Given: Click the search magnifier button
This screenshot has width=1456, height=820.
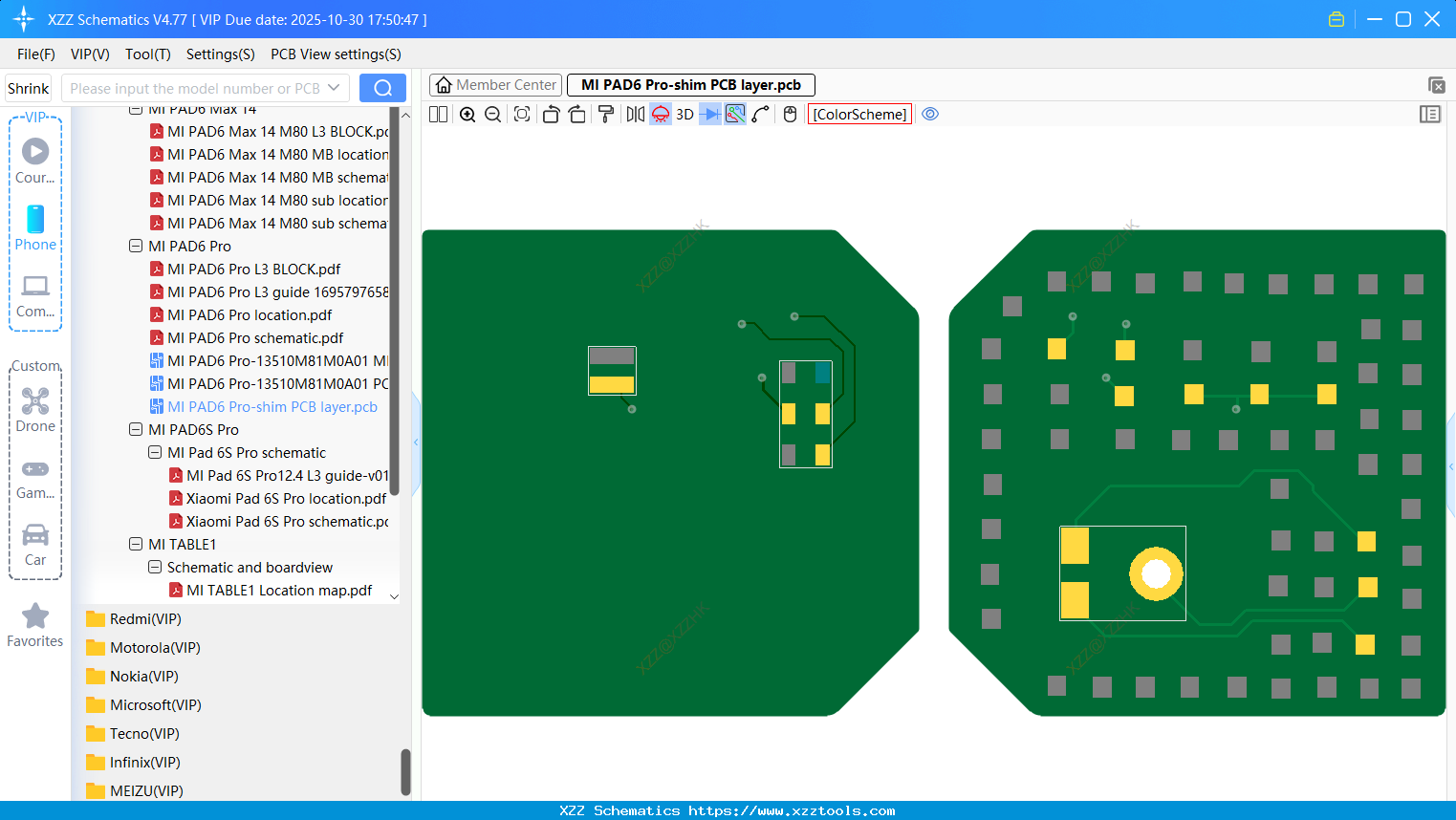Looking at the screenshot, I should click(x=382, y=87).
